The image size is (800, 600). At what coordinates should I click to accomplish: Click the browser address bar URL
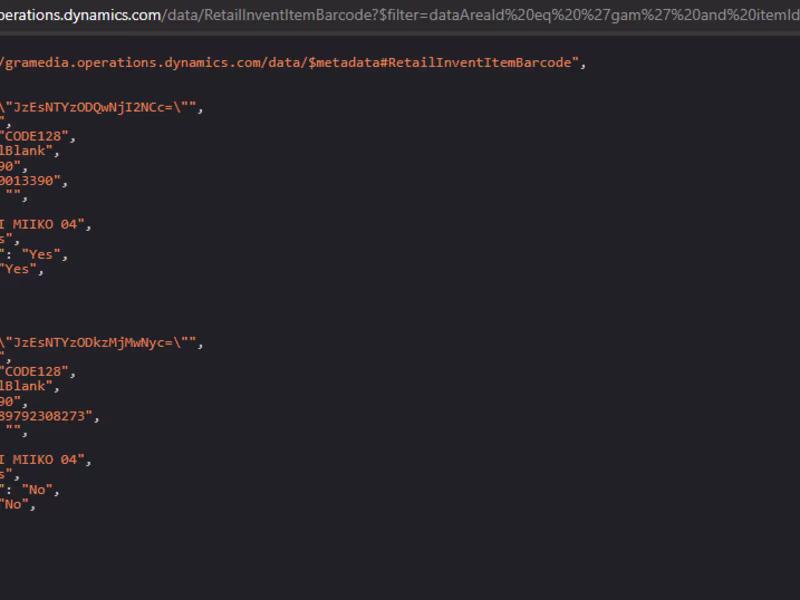[x=400, y=15]
